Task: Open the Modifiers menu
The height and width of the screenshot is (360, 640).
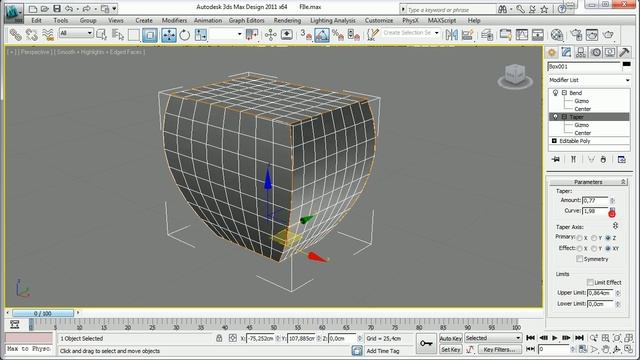Action: [174, 20]
